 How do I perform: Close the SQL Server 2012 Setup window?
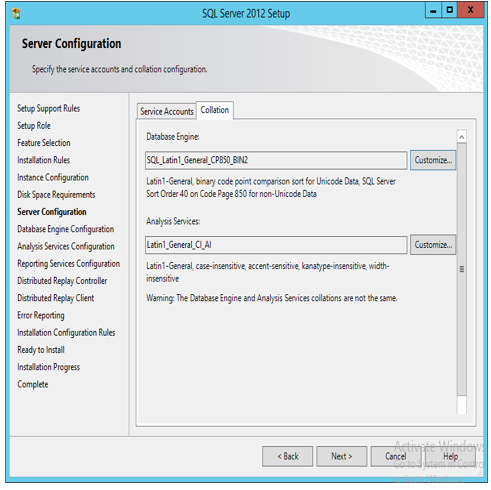pos(470,10)
